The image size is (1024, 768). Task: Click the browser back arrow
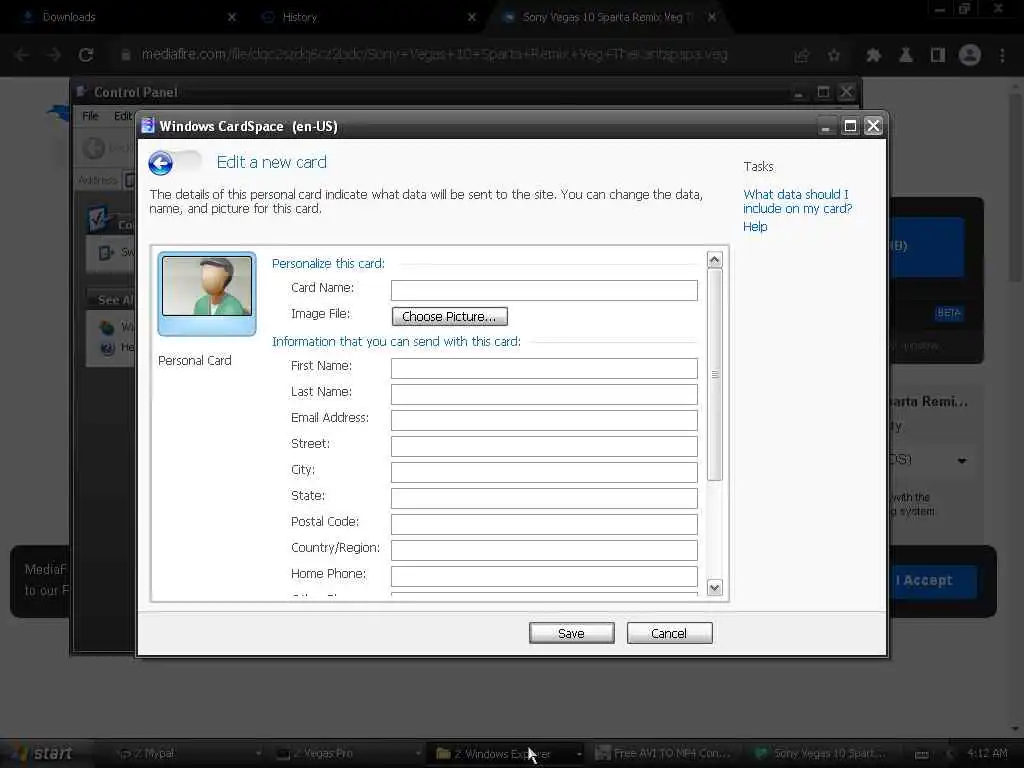(22, 55)
